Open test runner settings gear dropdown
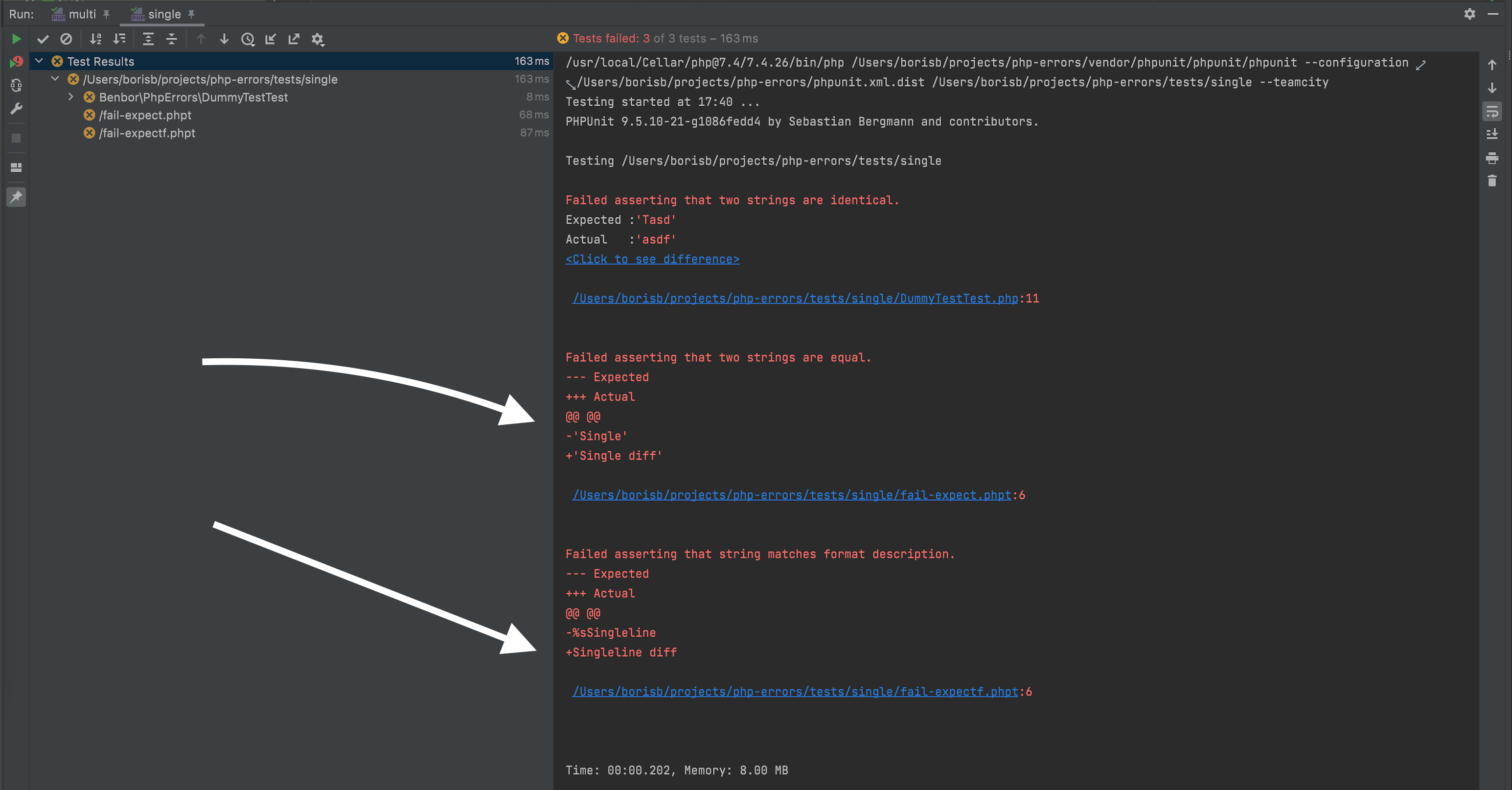 point(318,39)
